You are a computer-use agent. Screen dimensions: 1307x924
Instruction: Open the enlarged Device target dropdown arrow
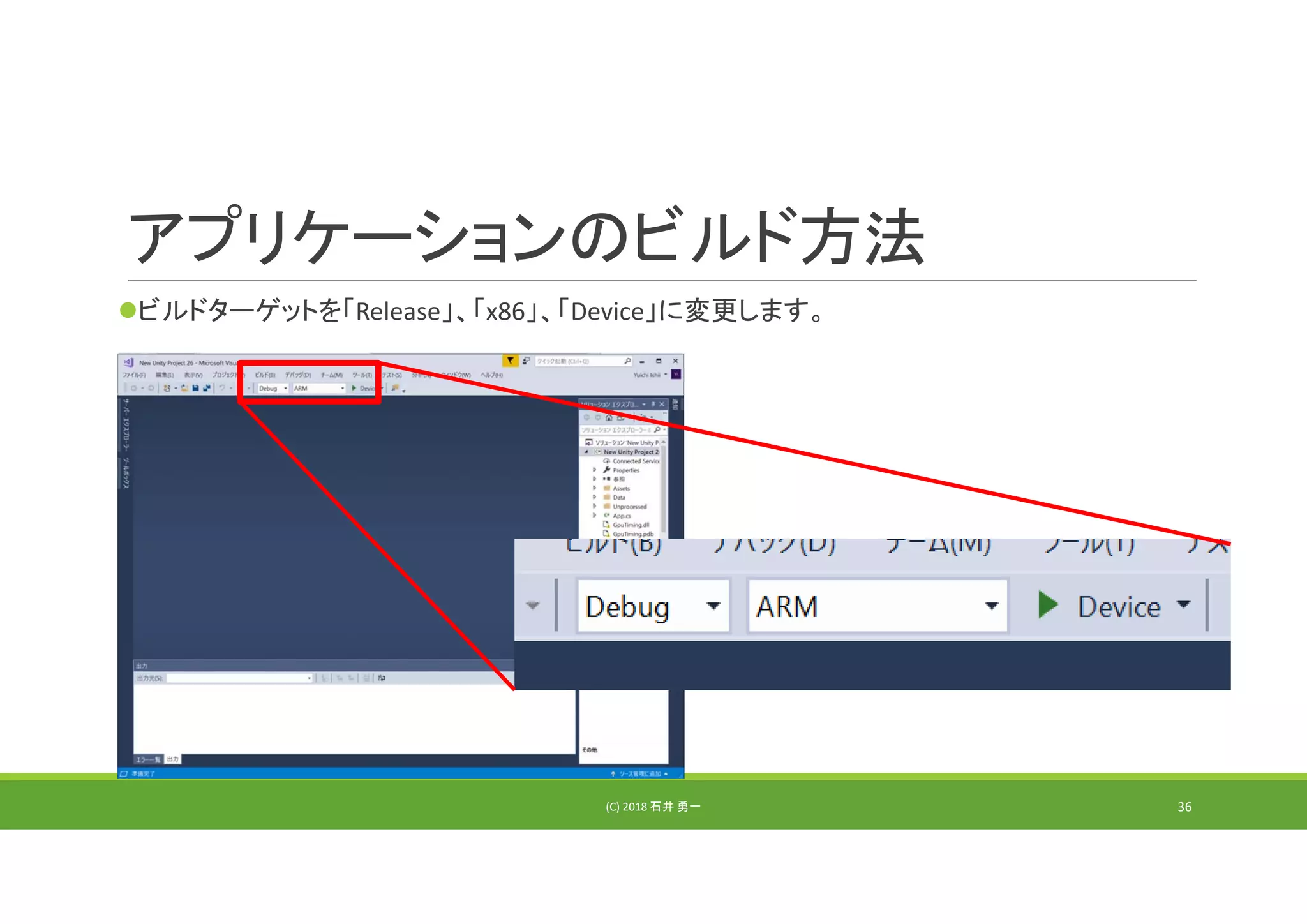(1184, 604)
